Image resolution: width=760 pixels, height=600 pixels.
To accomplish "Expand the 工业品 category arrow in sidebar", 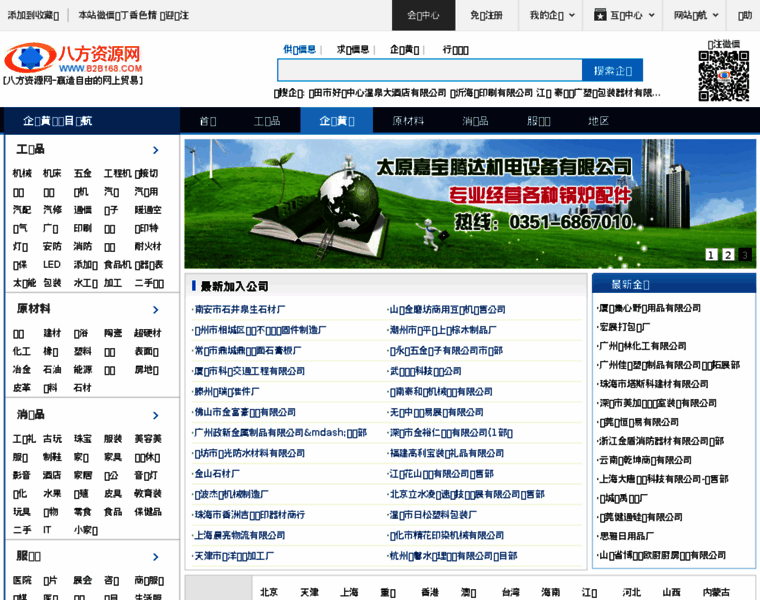I will [x=156, y=150].
